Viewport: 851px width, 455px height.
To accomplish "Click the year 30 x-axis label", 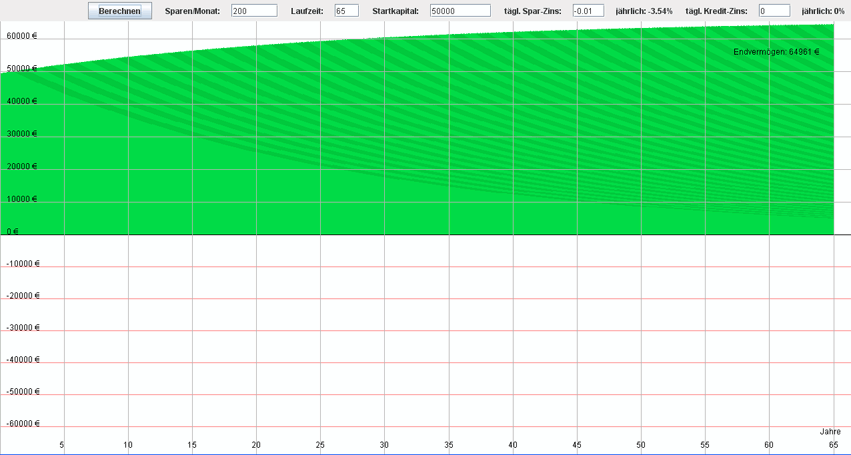I will tap(384, 444).
